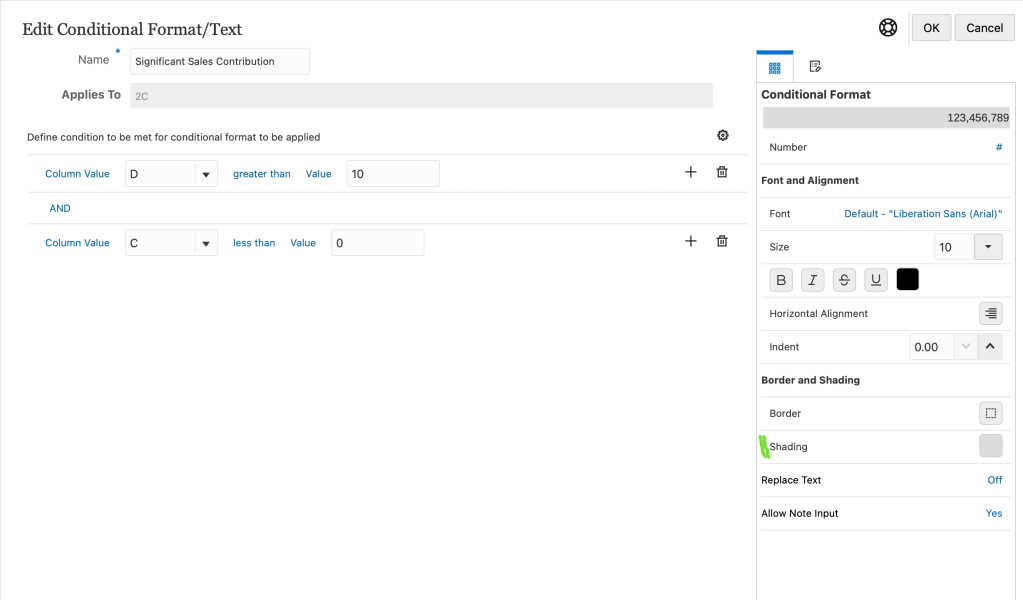Increase the Indent value with up arrow
The width and height of the screenshot is (1023, 600).
pos(989,347)
